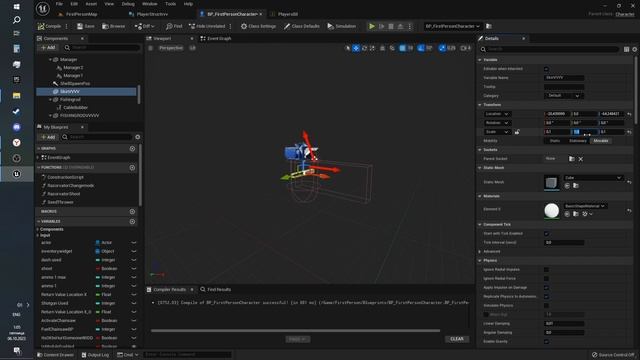Select the Viewport tab

[x=162, y=38]
